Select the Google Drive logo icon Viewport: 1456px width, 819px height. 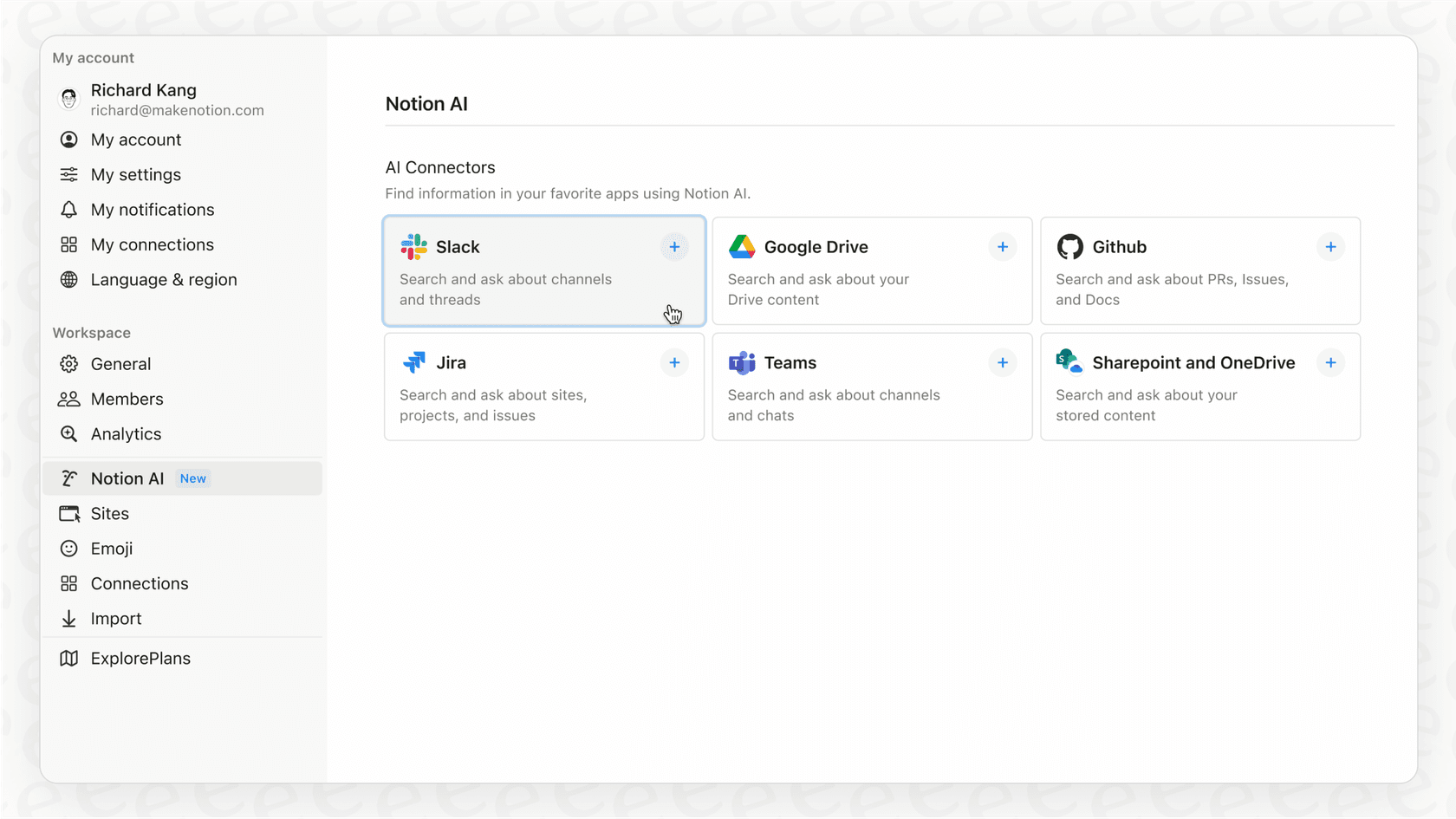(x=742, y=246)
